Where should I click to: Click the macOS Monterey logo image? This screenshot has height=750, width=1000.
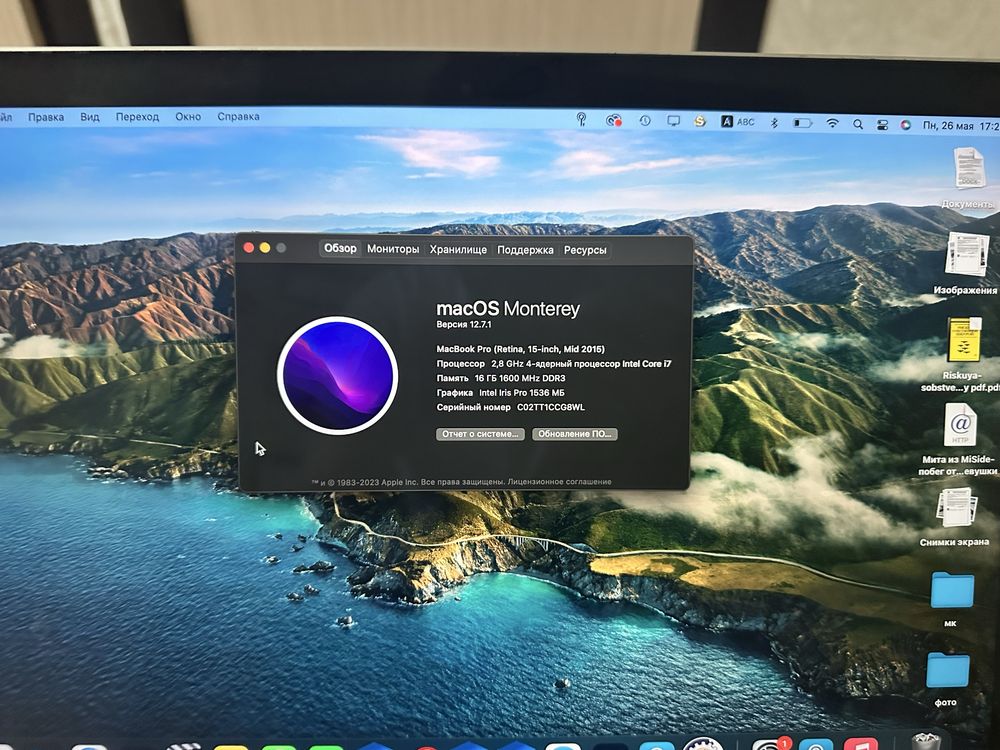(x=337, y=376)
